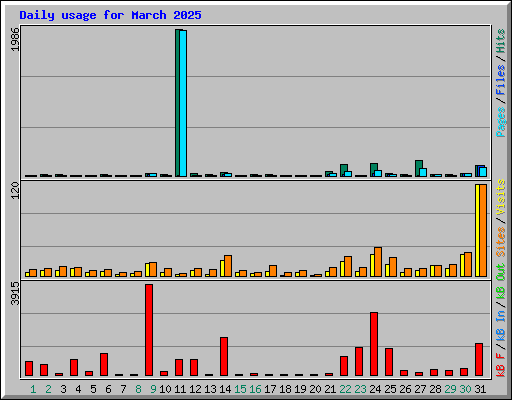Click the "Daily usage for March 2025" title

pos(110,15)
